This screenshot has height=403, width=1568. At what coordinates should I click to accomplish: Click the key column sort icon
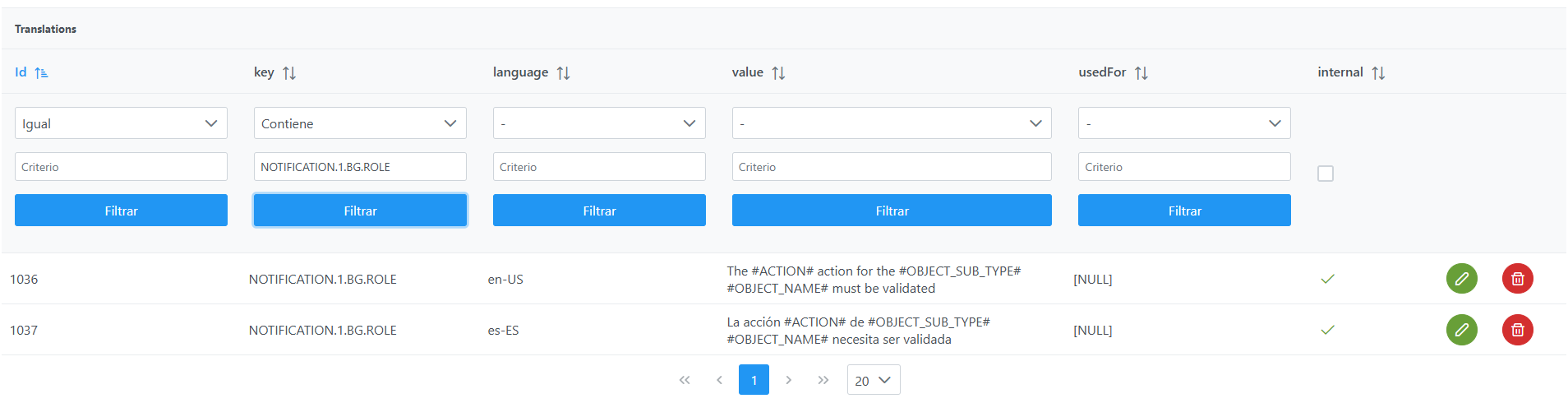289,73
